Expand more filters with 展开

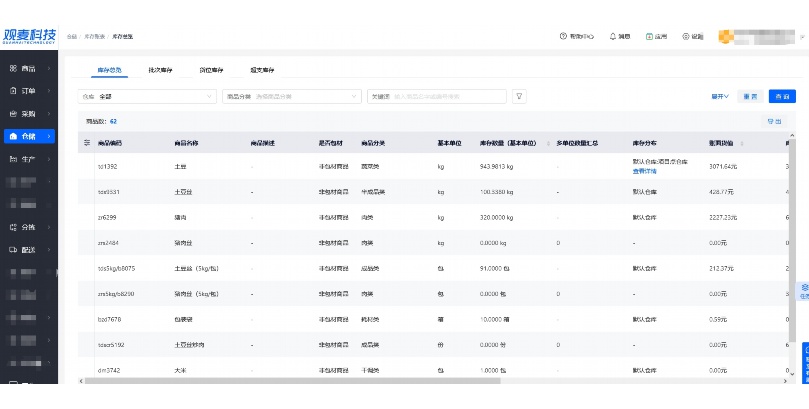(x=720, y=96)
